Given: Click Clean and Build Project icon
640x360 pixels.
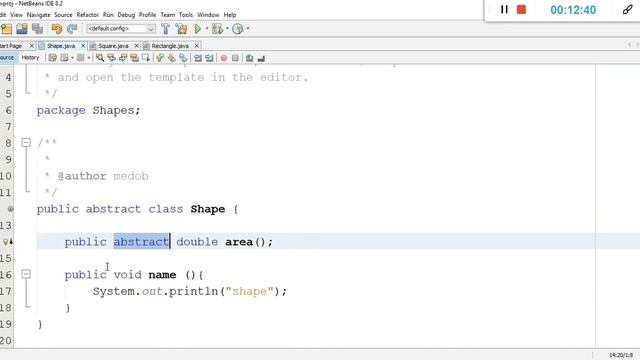Looking at the screenshot, I should (x=181, y=29).
